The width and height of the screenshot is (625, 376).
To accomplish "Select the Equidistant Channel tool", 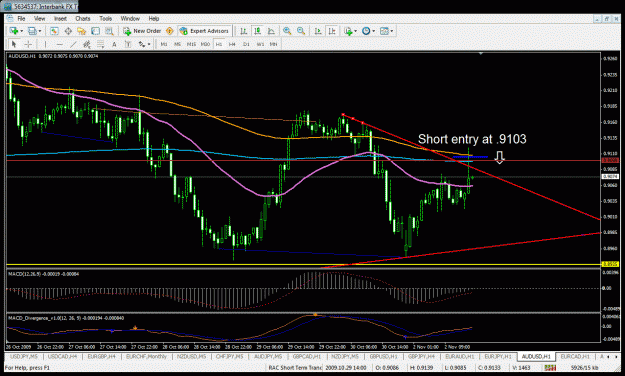I will point(86,44).
